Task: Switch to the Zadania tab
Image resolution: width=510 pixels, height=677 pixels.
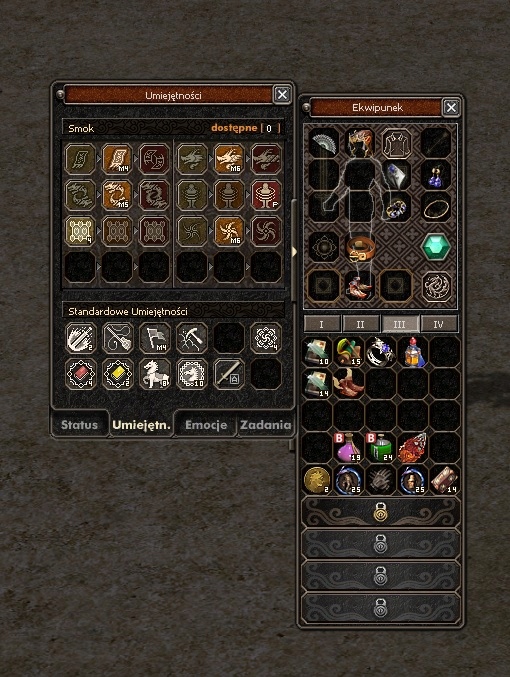Action: point(266,425)
